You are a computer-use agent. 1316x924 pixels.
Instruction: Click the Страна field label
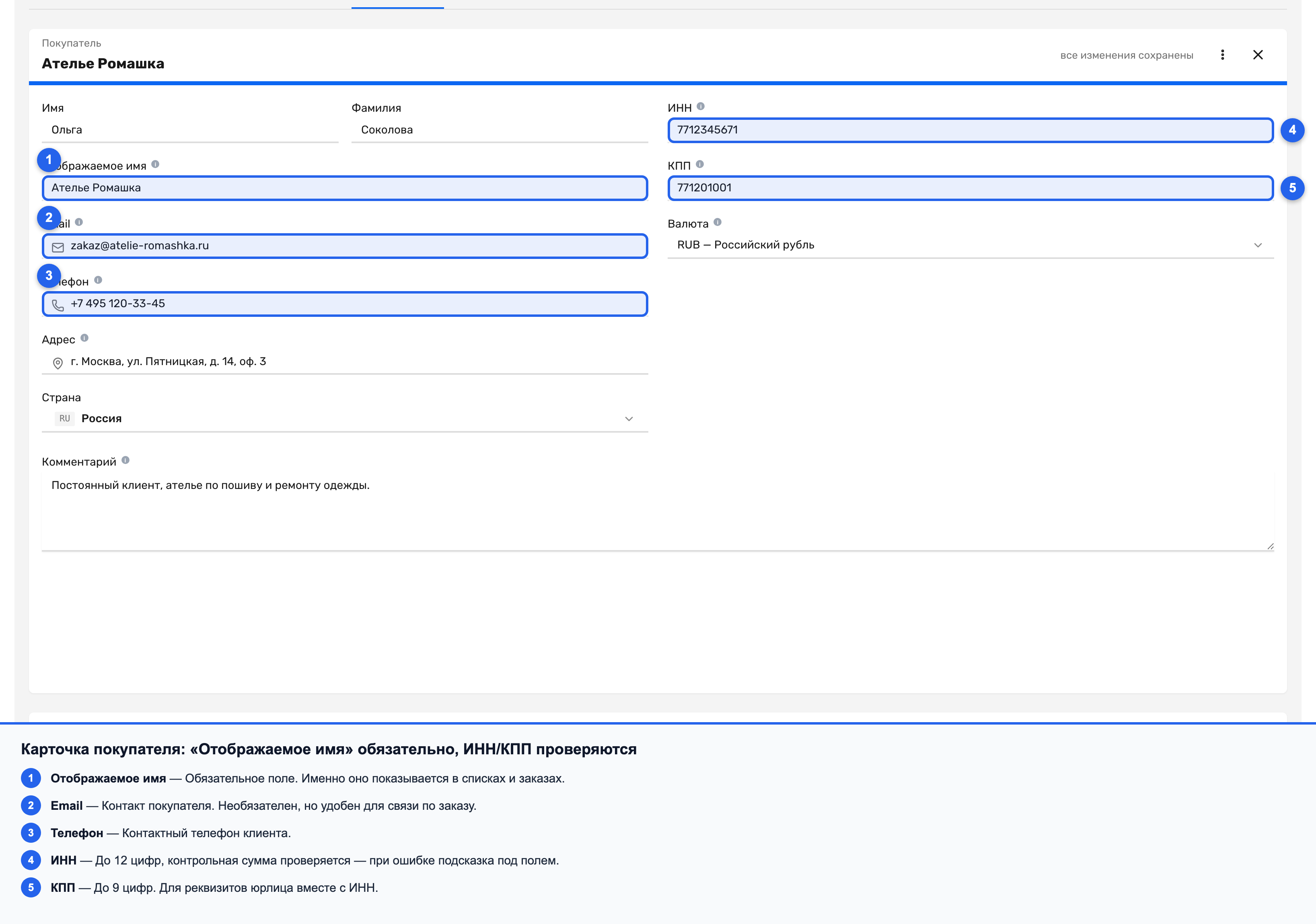61,398
